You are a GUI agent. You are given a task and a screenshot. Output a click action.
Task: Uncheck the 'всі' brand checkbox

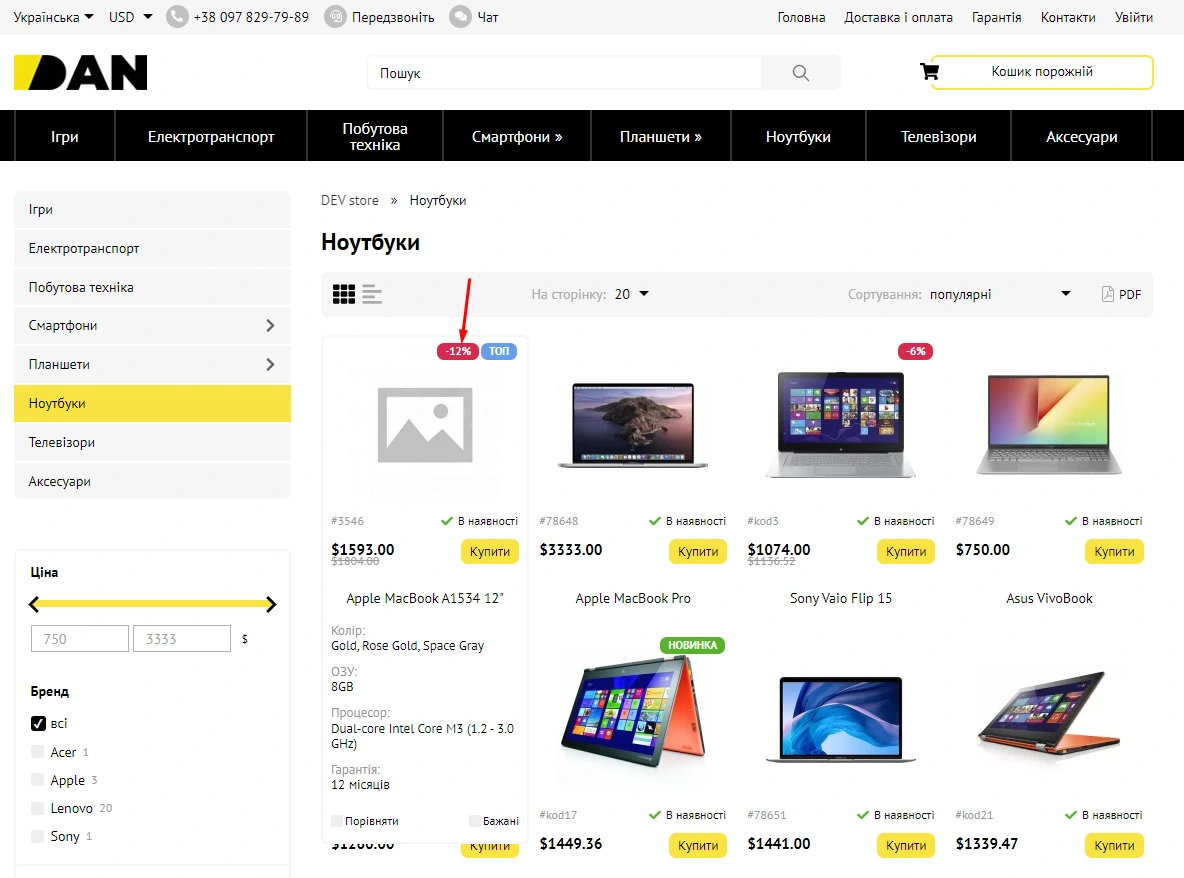click(x=39, y=723)
